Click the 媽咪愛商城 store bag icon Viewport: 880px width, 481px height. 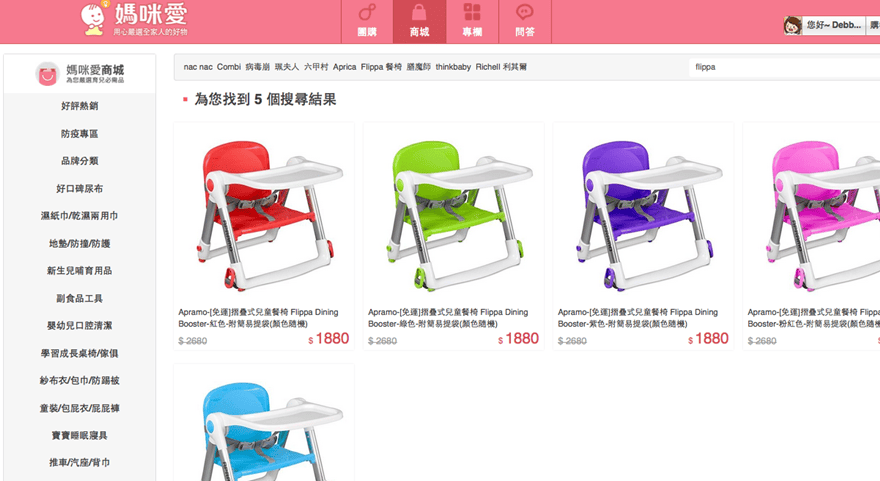point(47,74)
